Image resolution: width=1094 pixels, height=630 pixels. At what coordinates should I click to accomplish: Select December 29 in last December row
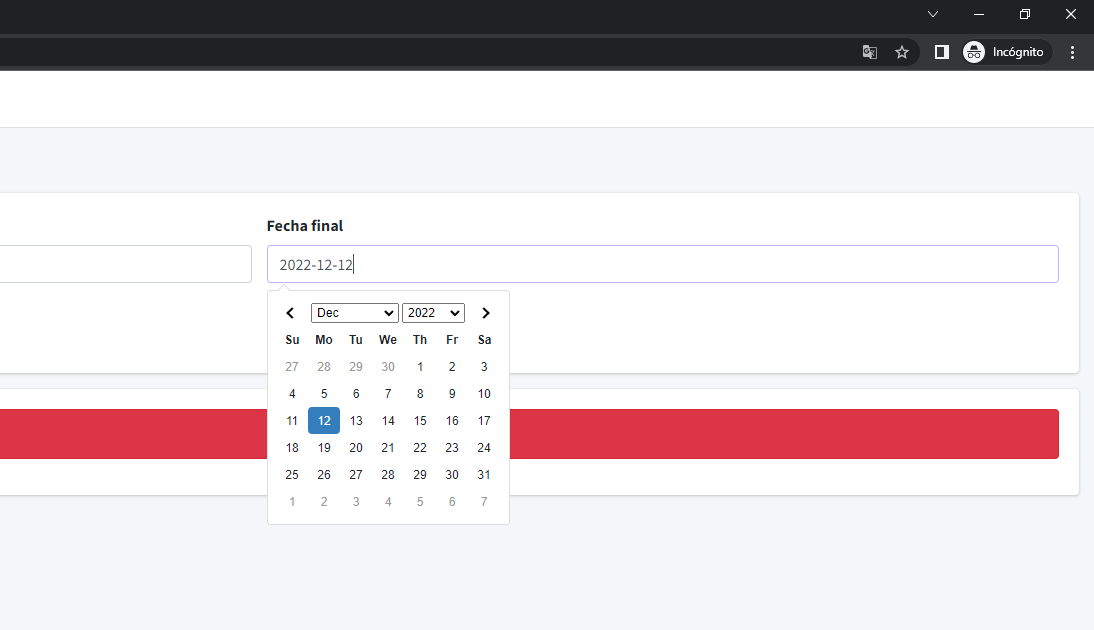(x=420, y=475)
